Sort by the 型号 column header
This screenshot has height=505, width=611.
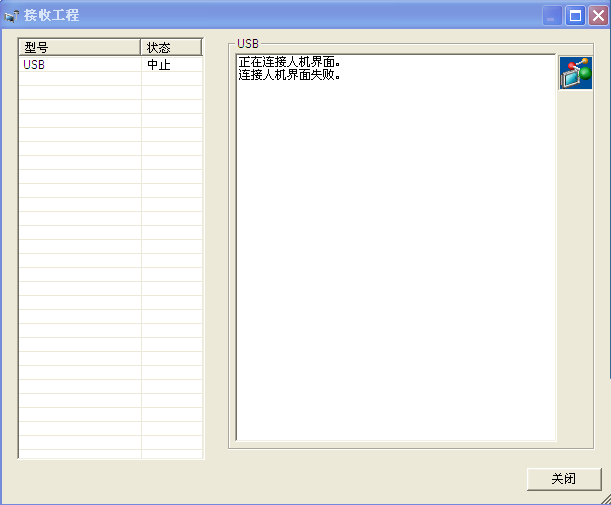point(80,47)
